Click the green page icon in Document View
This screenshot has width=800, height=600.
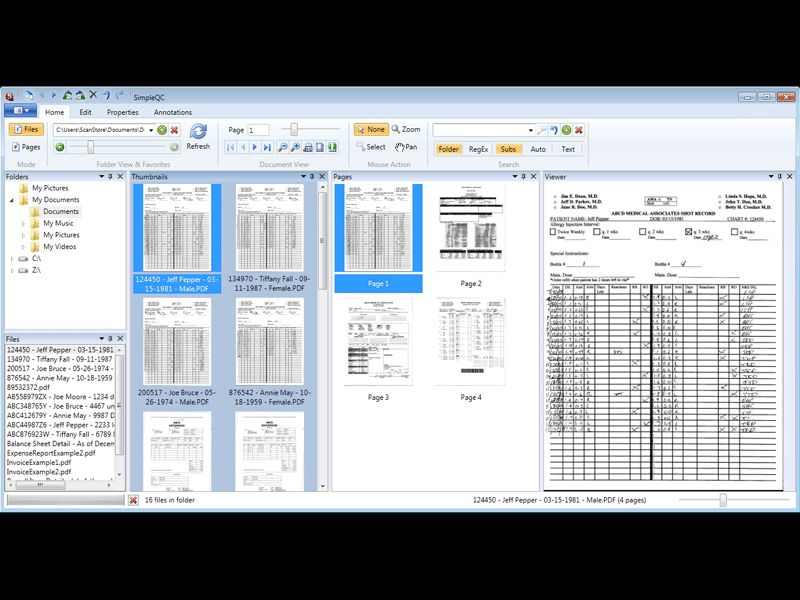click(333, 147)
